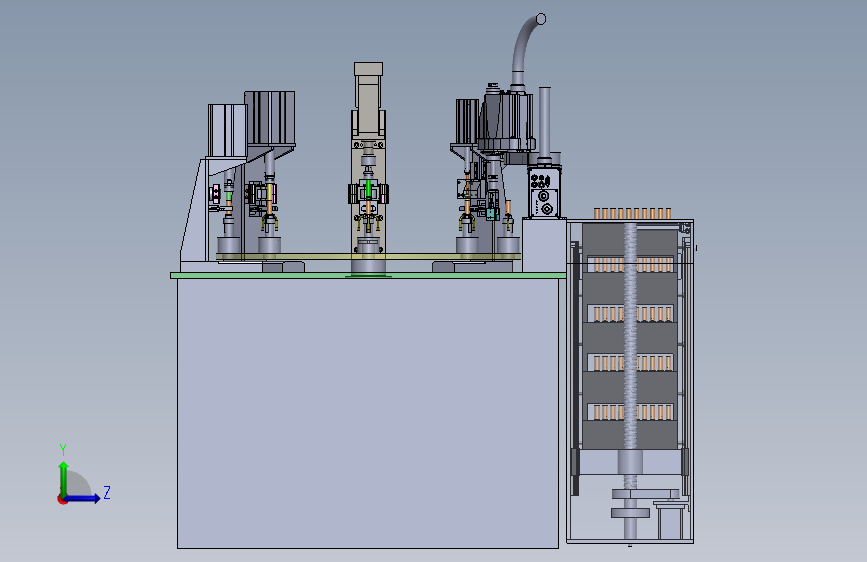Screen dimensions: 867x562
Task: Select the straight vertical tube beside the curved pipe
Action: coord(545,123)
